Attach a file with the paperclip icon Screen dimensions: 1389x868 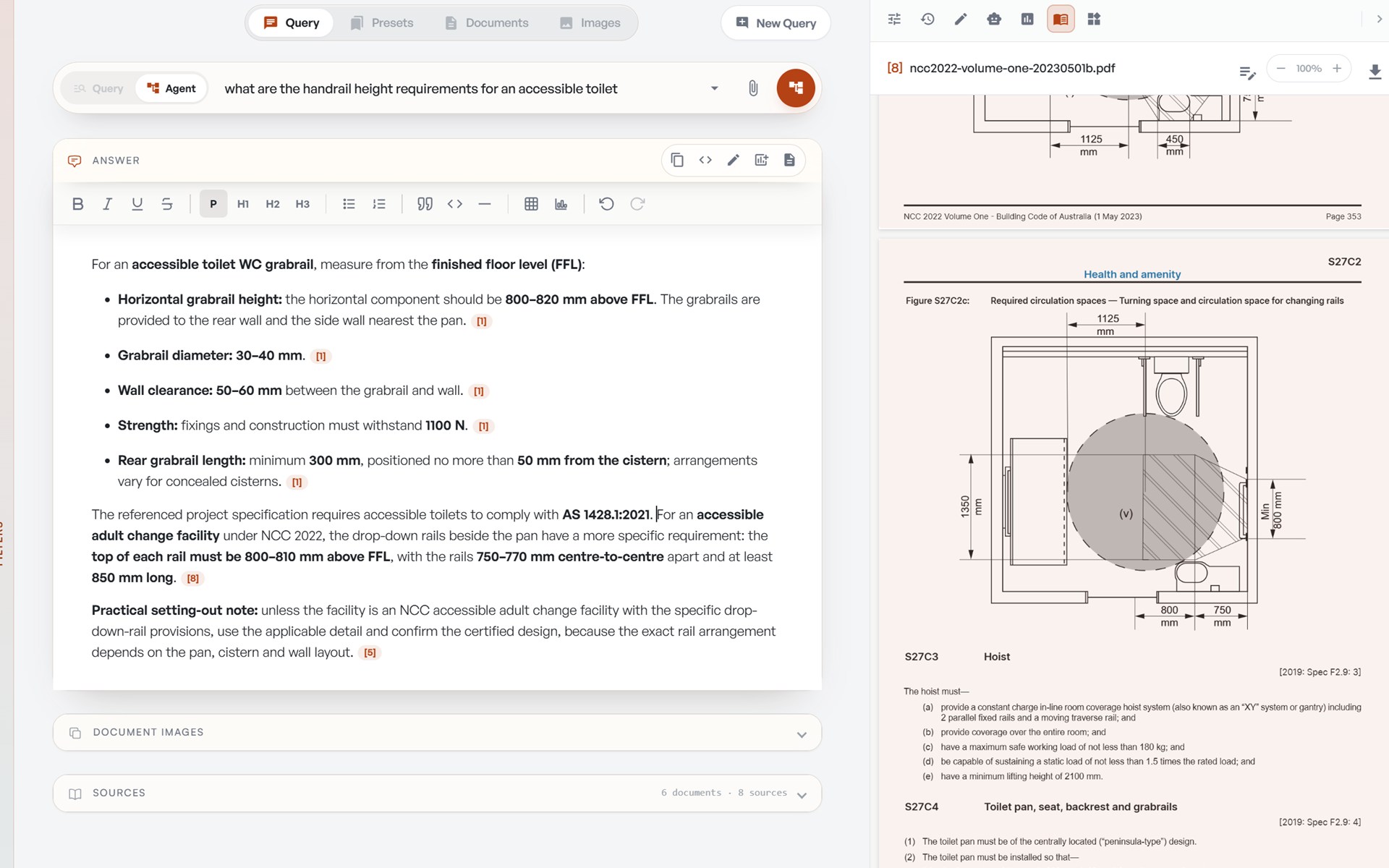tap(753, 88)
